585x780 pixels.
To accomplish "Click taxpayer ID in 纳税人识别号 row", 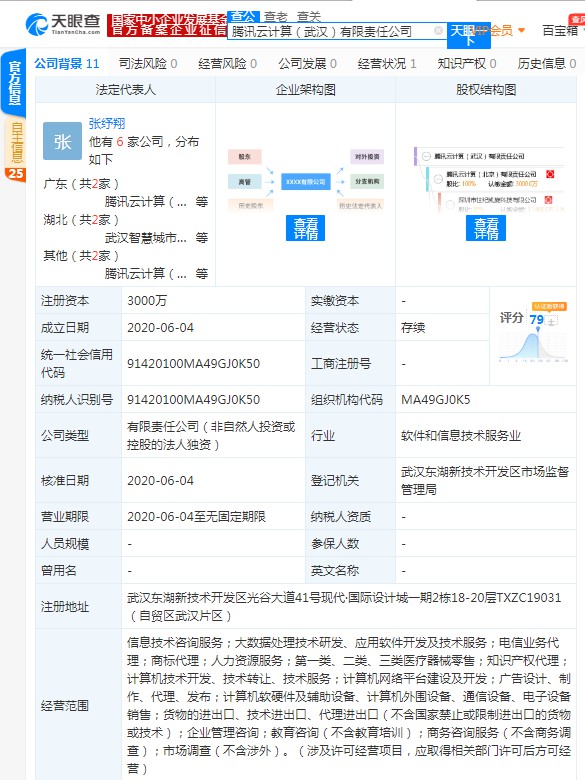I will 194,399.
